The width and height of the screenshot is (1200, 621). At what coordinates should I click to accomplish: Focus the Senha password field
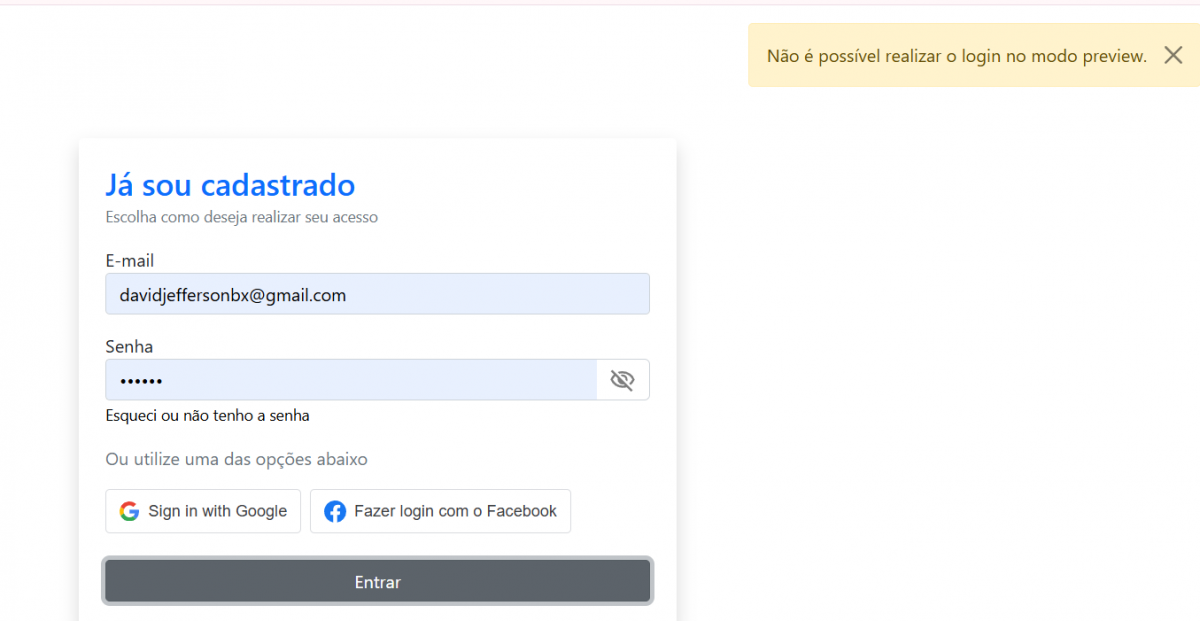pyautogui.click(x=351, y=380)
